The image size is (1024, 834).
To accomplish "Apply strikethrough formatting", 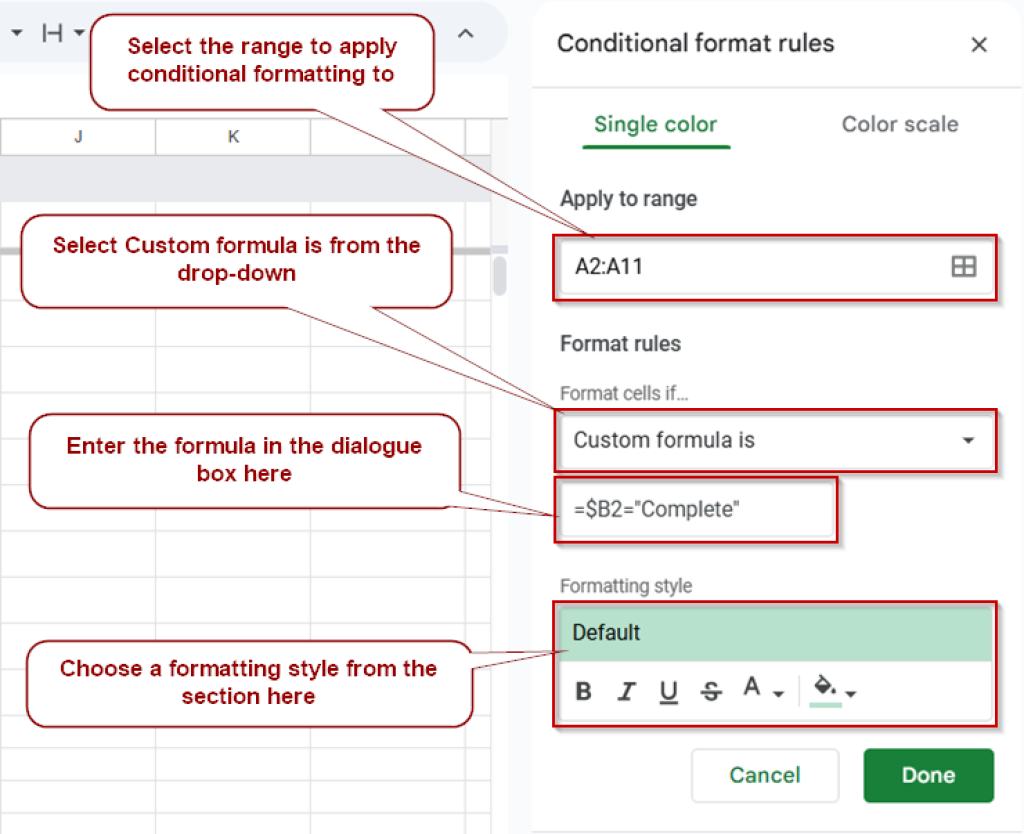I will coord(711,690).
